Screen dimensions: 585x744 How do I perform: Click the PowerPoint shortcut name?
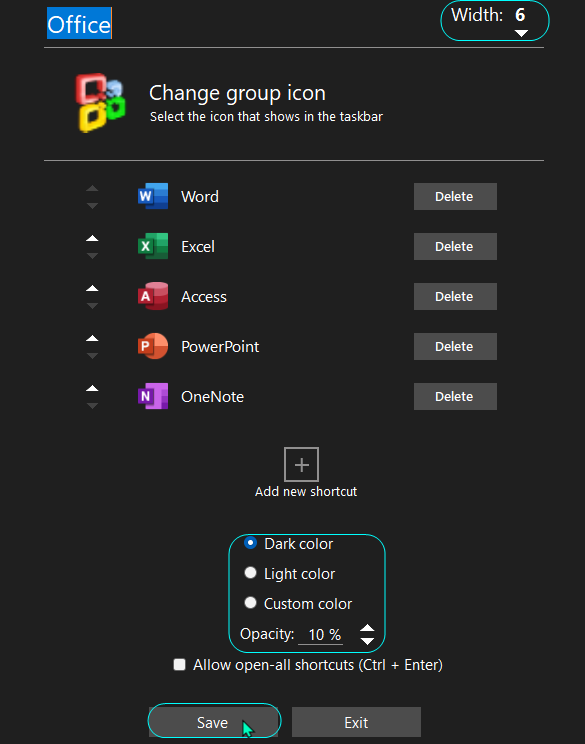(x=220, y=346)
